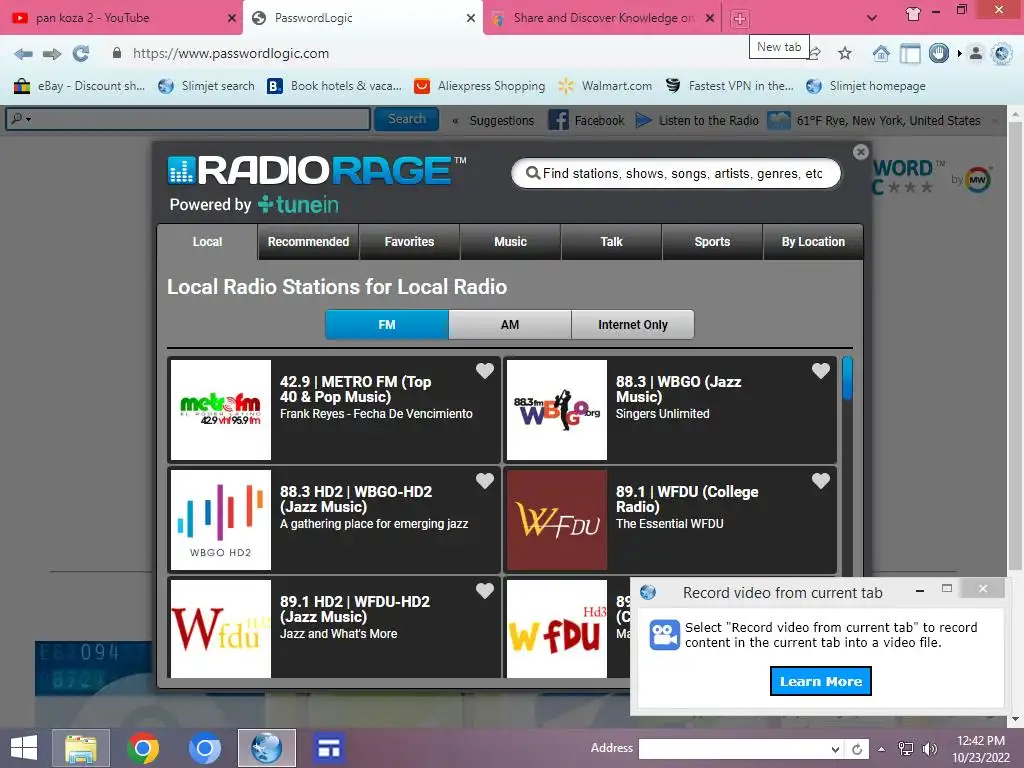Click the browser back arrow

click(x=24, y=54)
